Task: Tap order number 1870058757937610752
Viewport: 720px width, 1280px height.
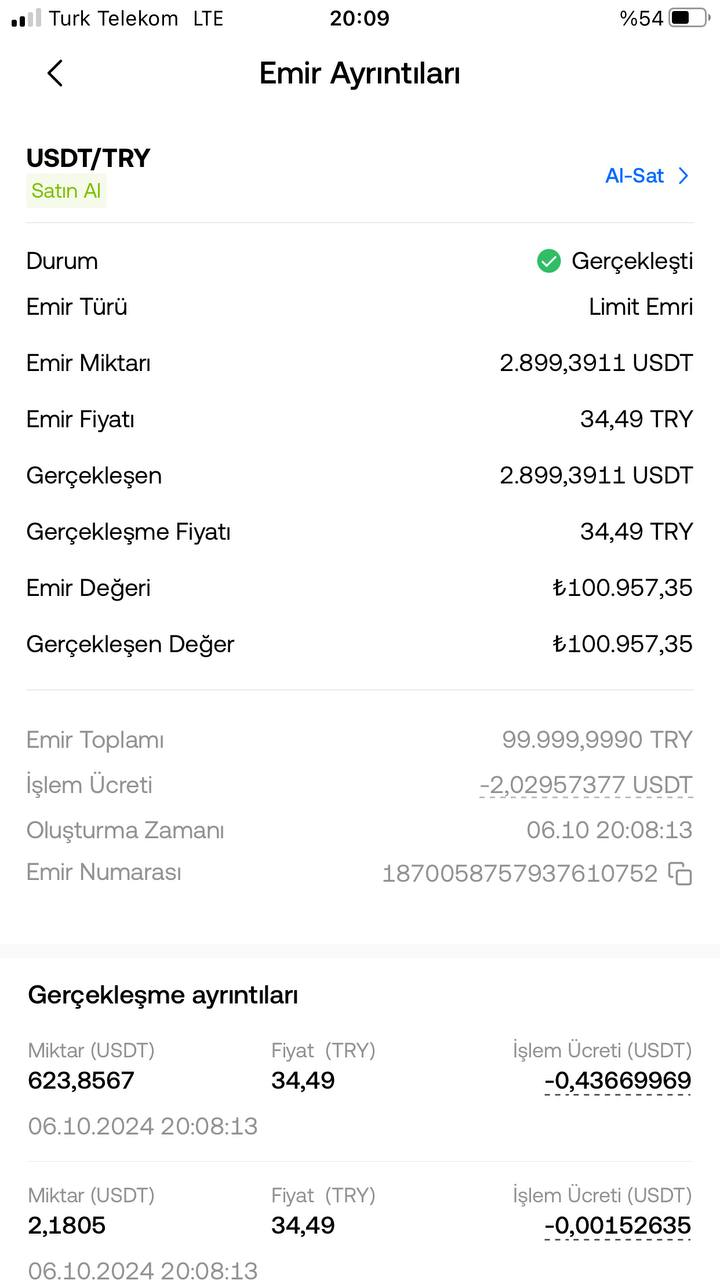Action: 520,874
